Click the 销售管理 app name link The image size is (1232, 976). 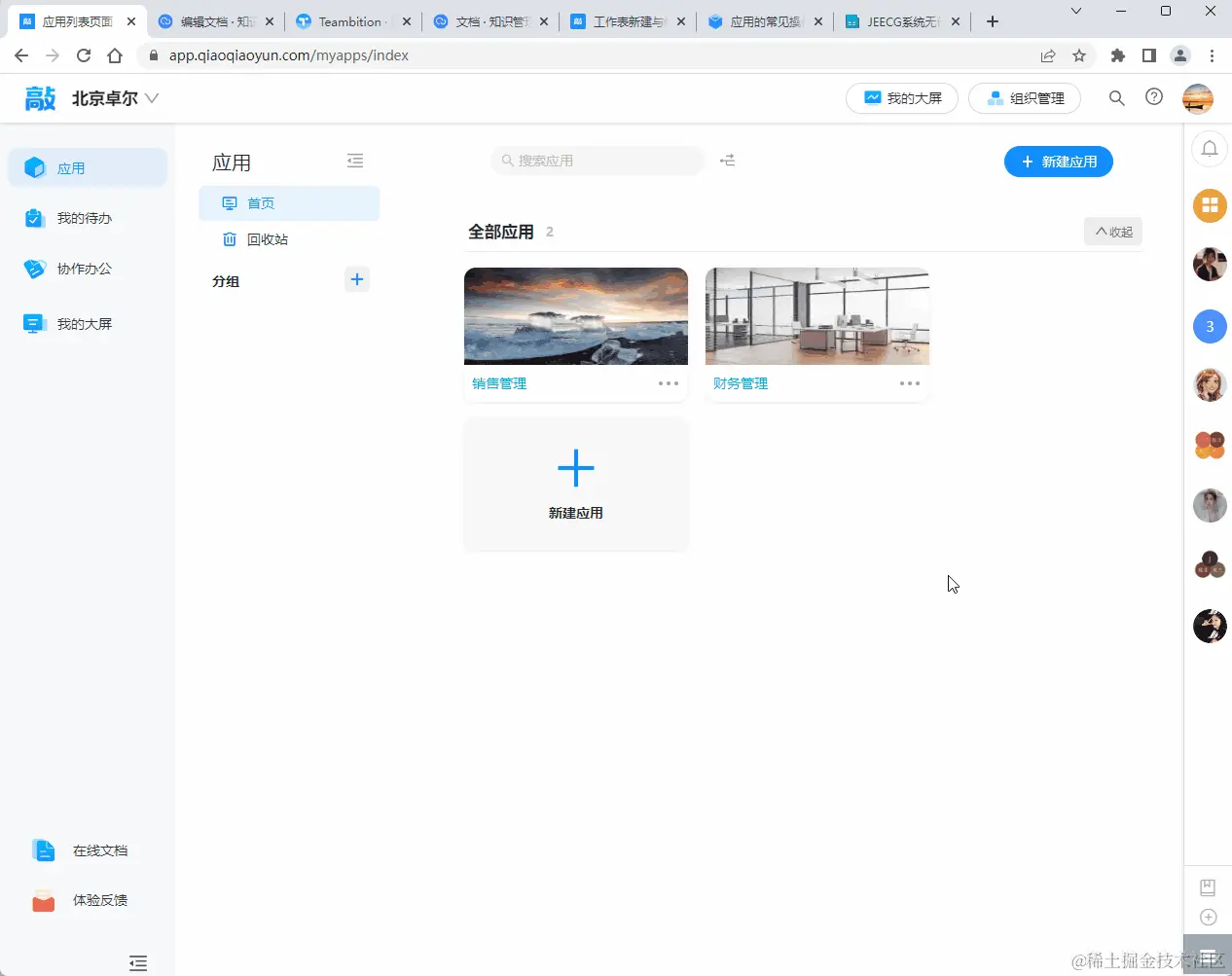499,383
